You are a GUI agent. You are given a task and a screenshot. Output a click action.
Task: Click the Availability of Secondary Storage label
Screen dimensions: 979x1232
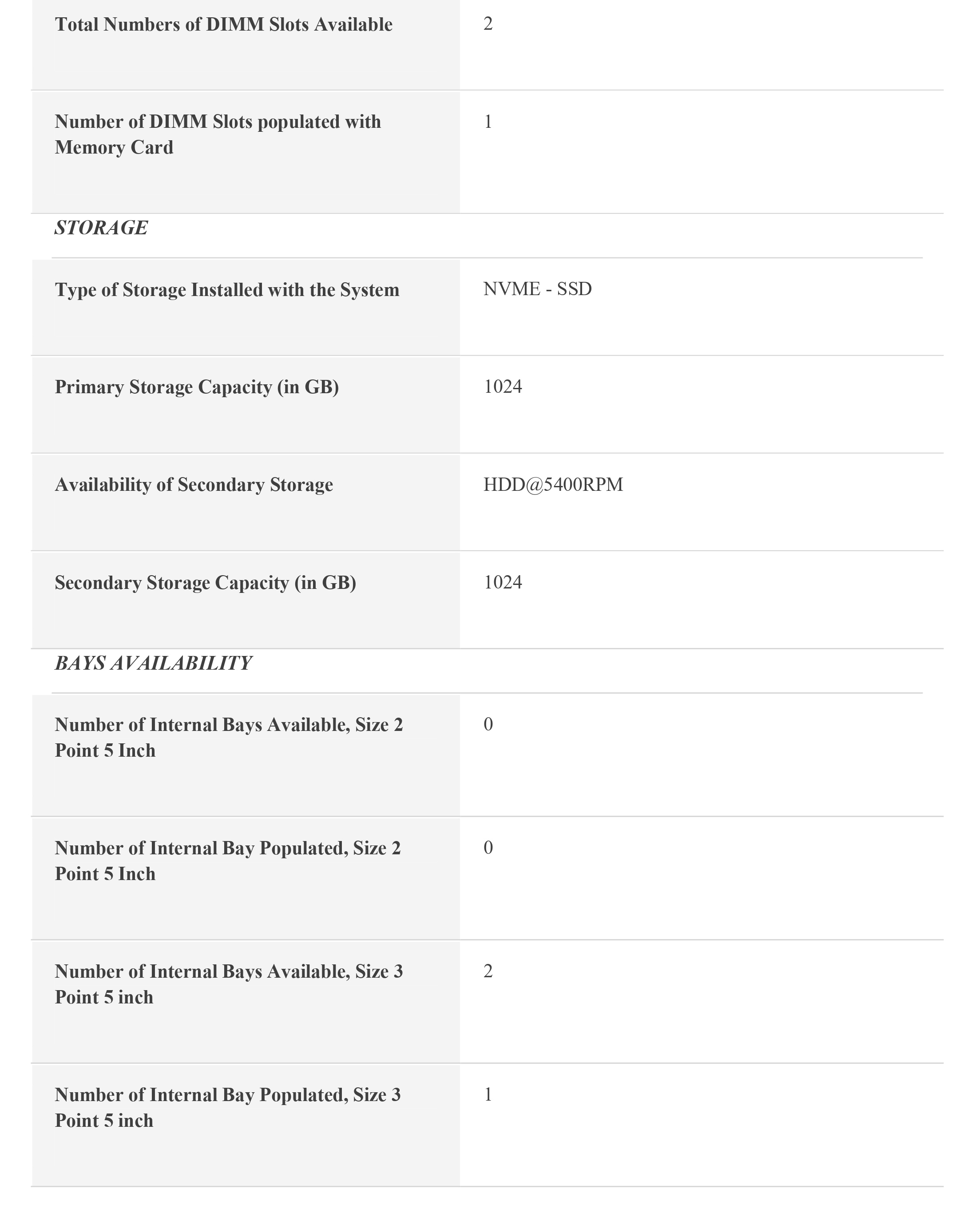tap(194, 485)
